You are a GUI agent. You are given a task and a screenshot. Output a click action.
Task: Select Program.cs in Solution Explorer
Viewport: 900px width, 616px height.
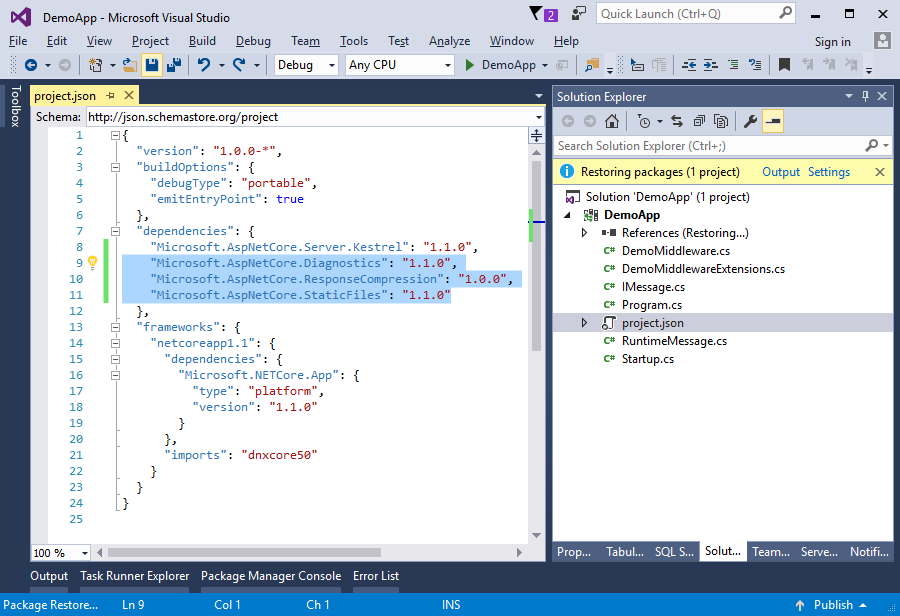pyautogui.click(x=651, y=305)
